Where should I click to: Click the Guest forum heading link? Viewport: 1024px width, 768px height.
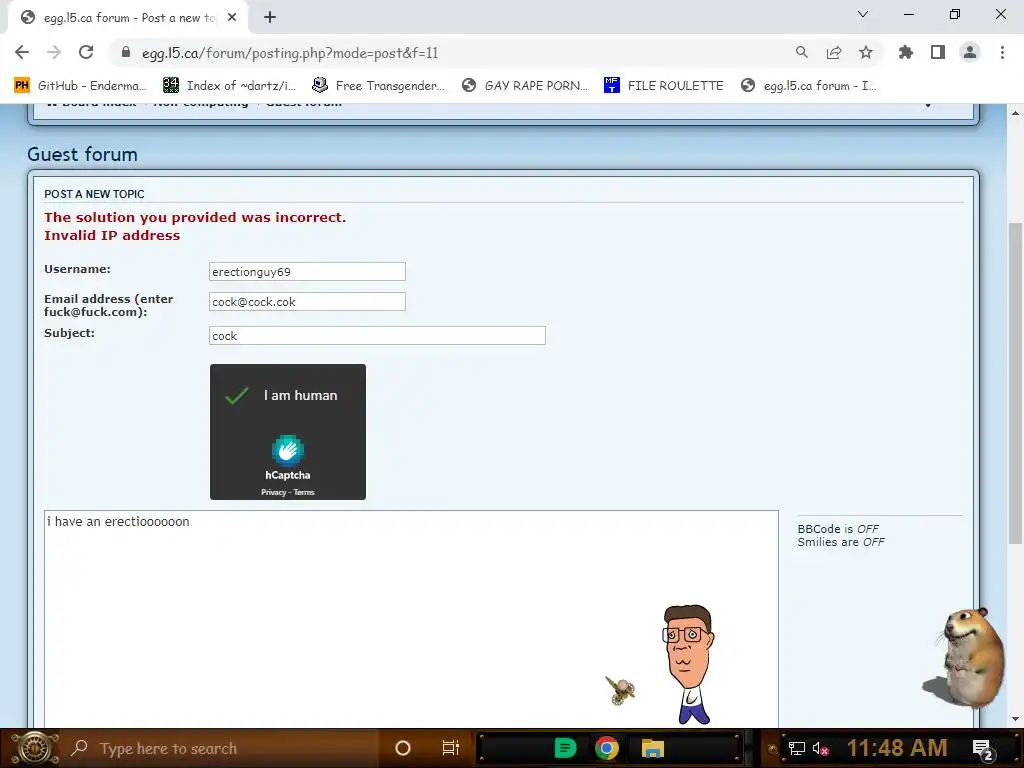82,155
